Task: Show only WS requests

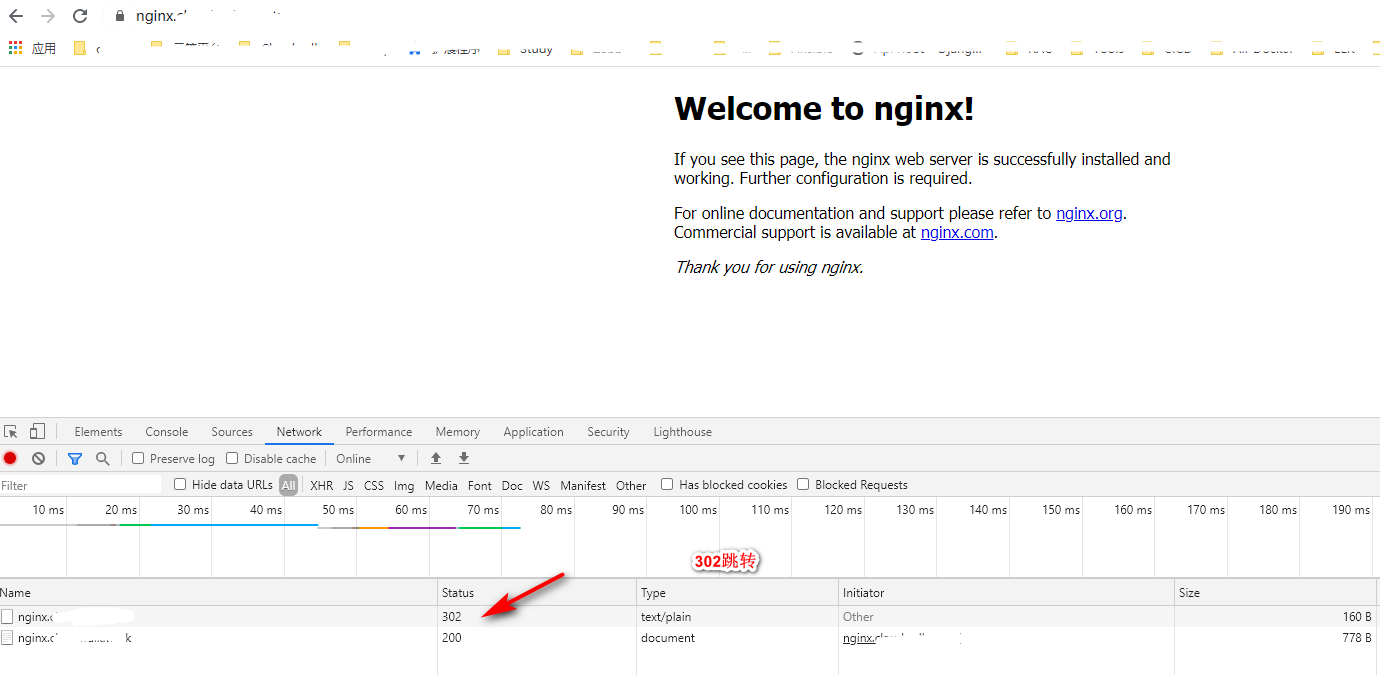Action: click(541, 485)
